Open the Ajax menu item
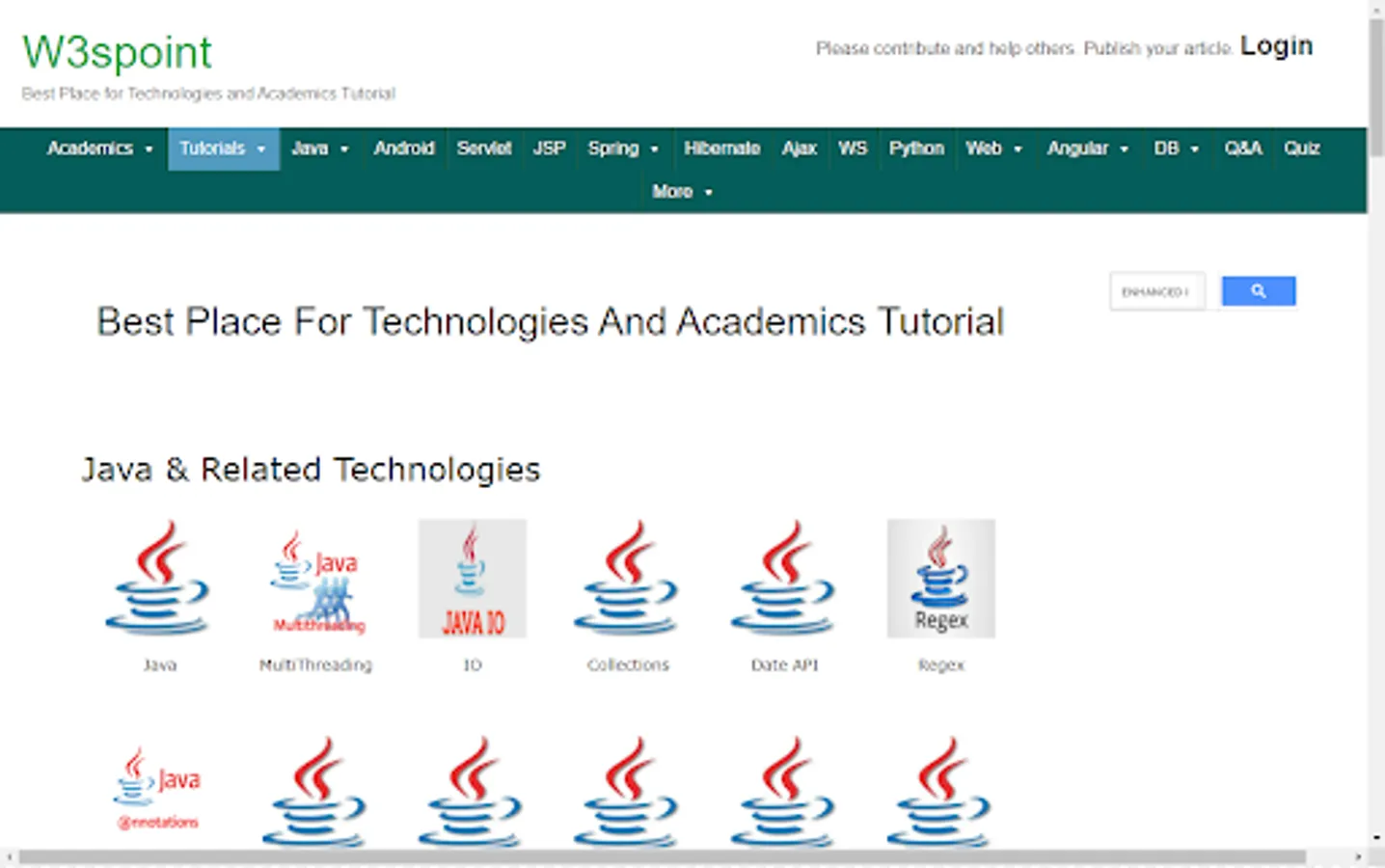The height and width of the screenshot is (868, 1385). [x=800, y=149]
